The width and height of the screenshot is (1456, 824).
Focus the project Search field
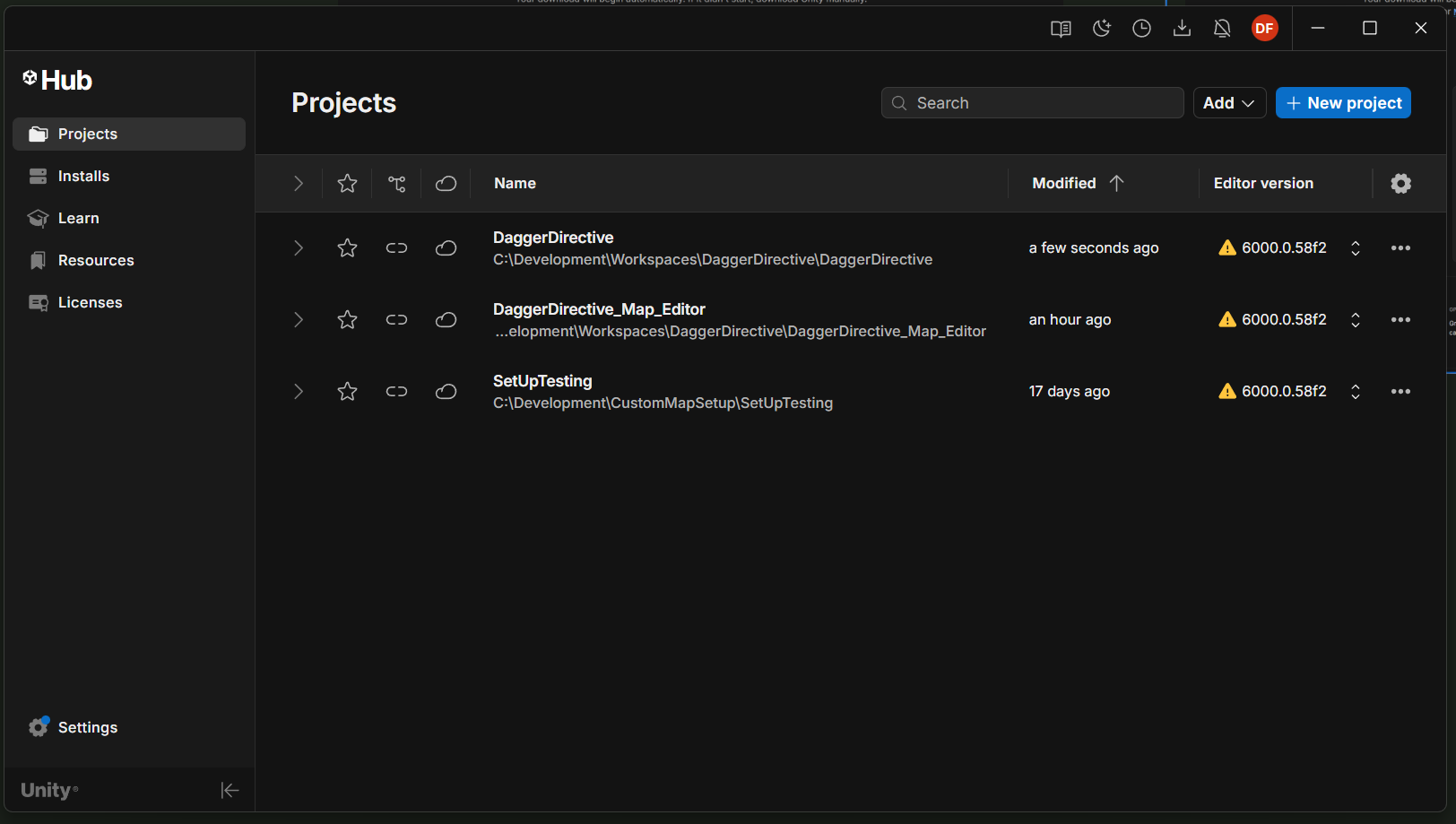1032,103
